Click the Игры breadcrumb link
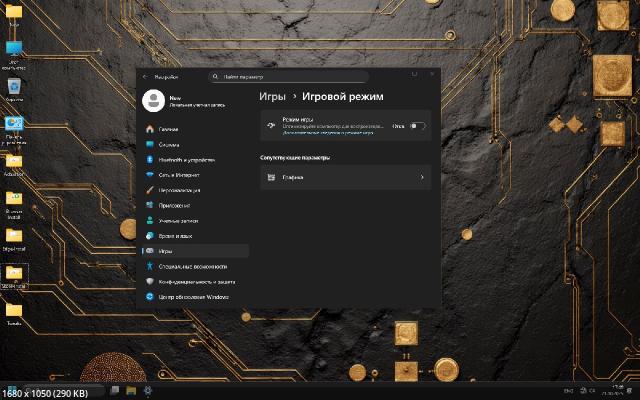The width and height of the screenshot is (640, 400). pos(272,96)
